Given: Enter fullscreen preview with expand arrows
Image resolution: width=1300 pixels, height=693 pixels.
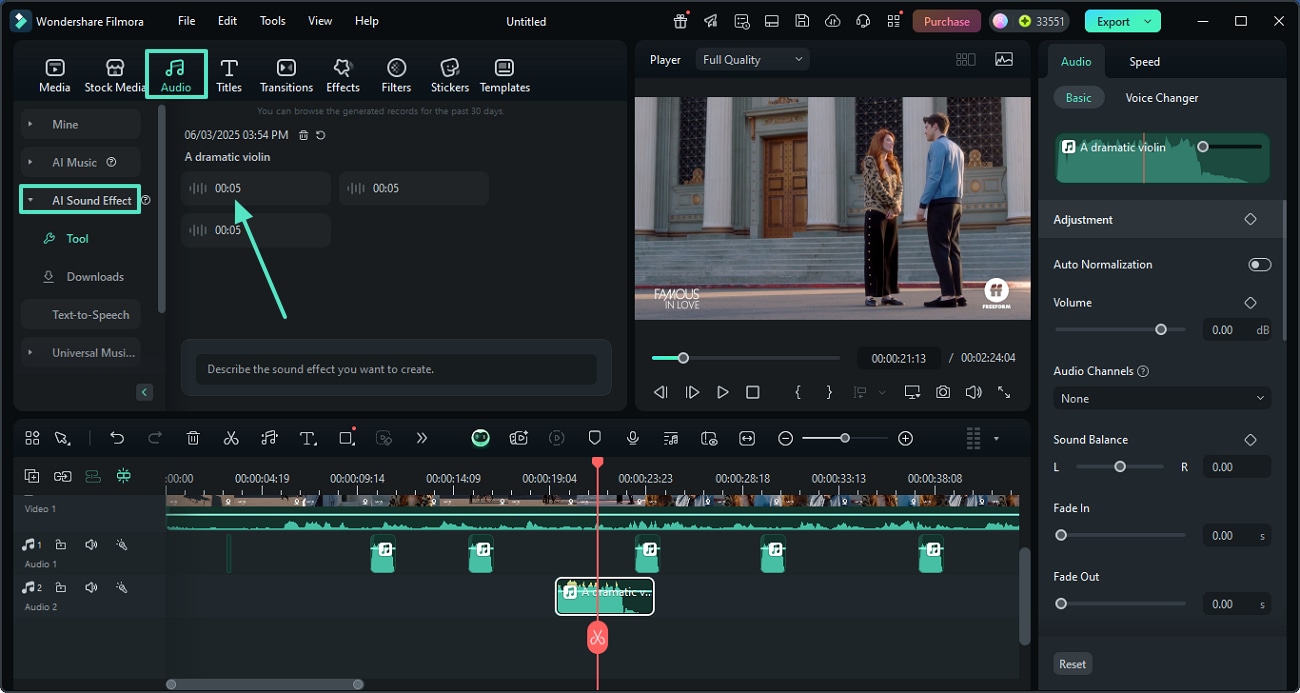Looking at the screenshot, I should [x=1004, y=392].
